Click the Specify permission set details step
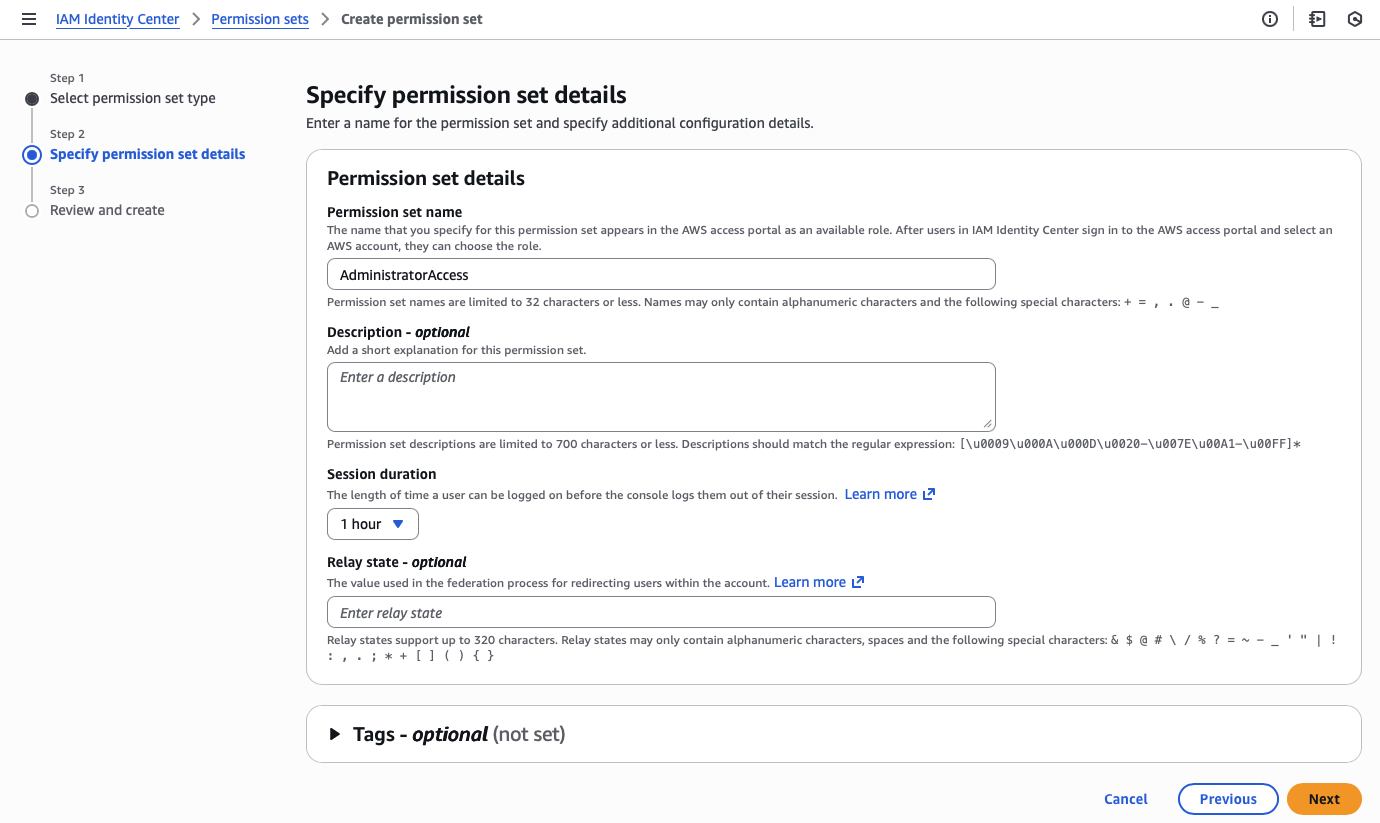 (x=147, y=154)
